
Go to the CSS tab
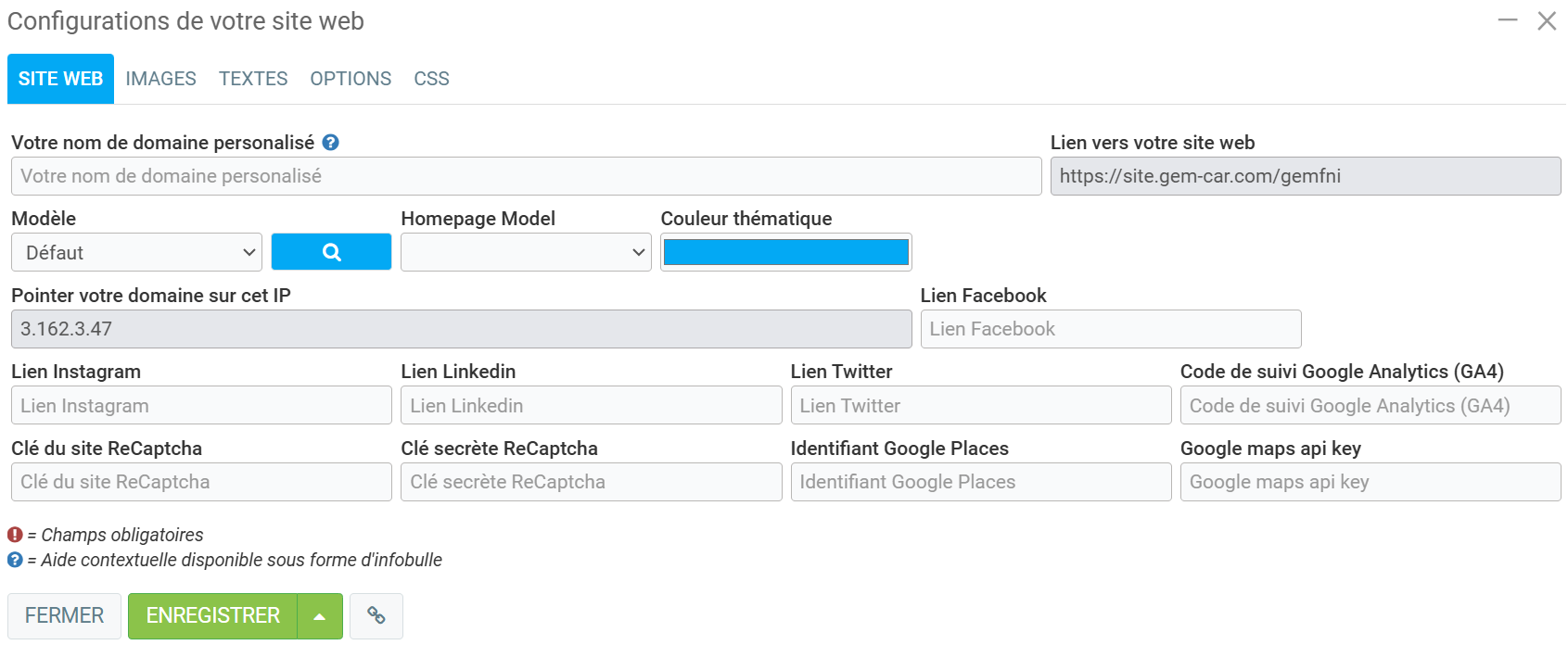pos(431,79)
